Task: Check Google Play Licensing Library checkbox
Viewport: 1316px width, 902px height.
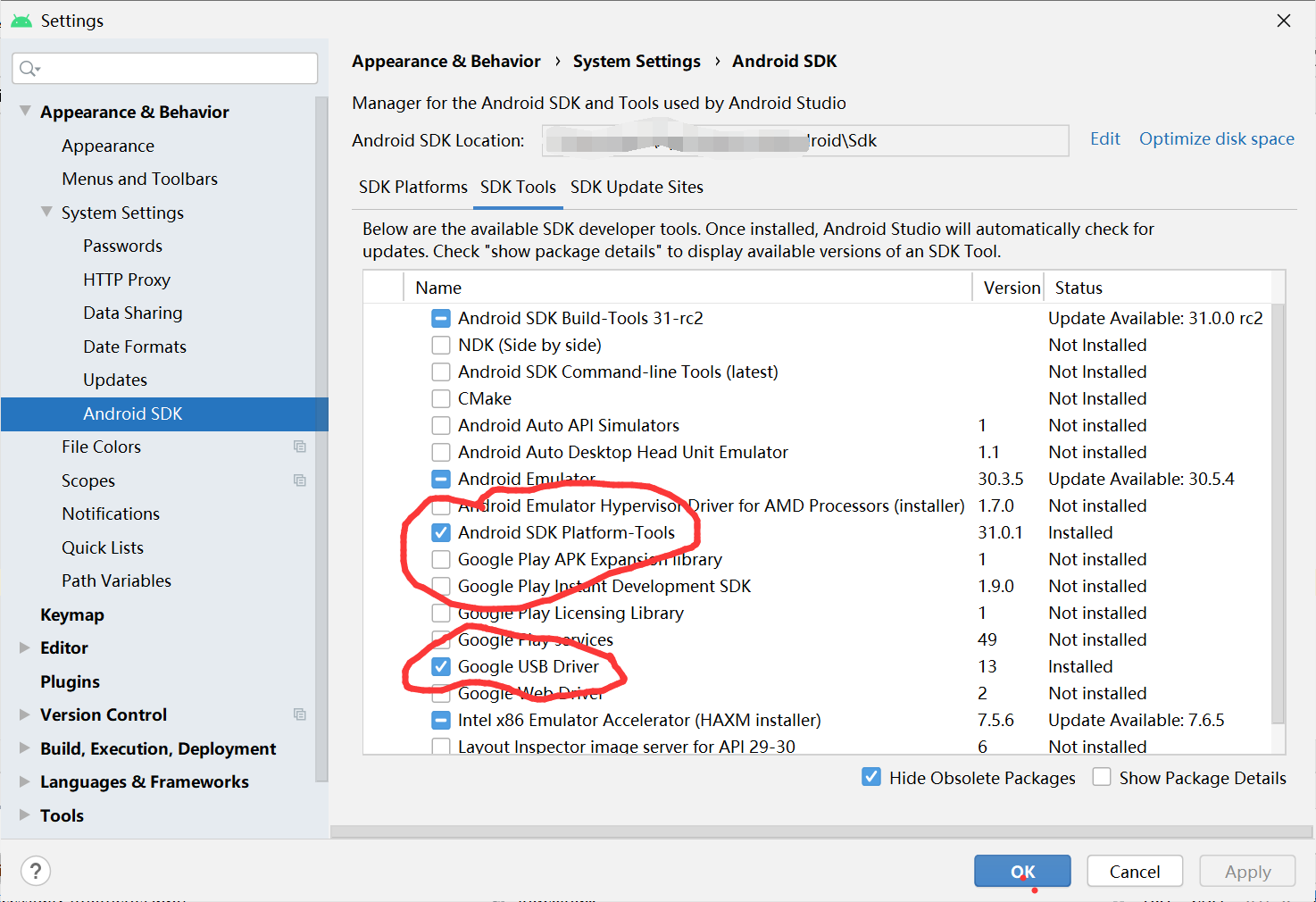Action: [x=441, y=613]
